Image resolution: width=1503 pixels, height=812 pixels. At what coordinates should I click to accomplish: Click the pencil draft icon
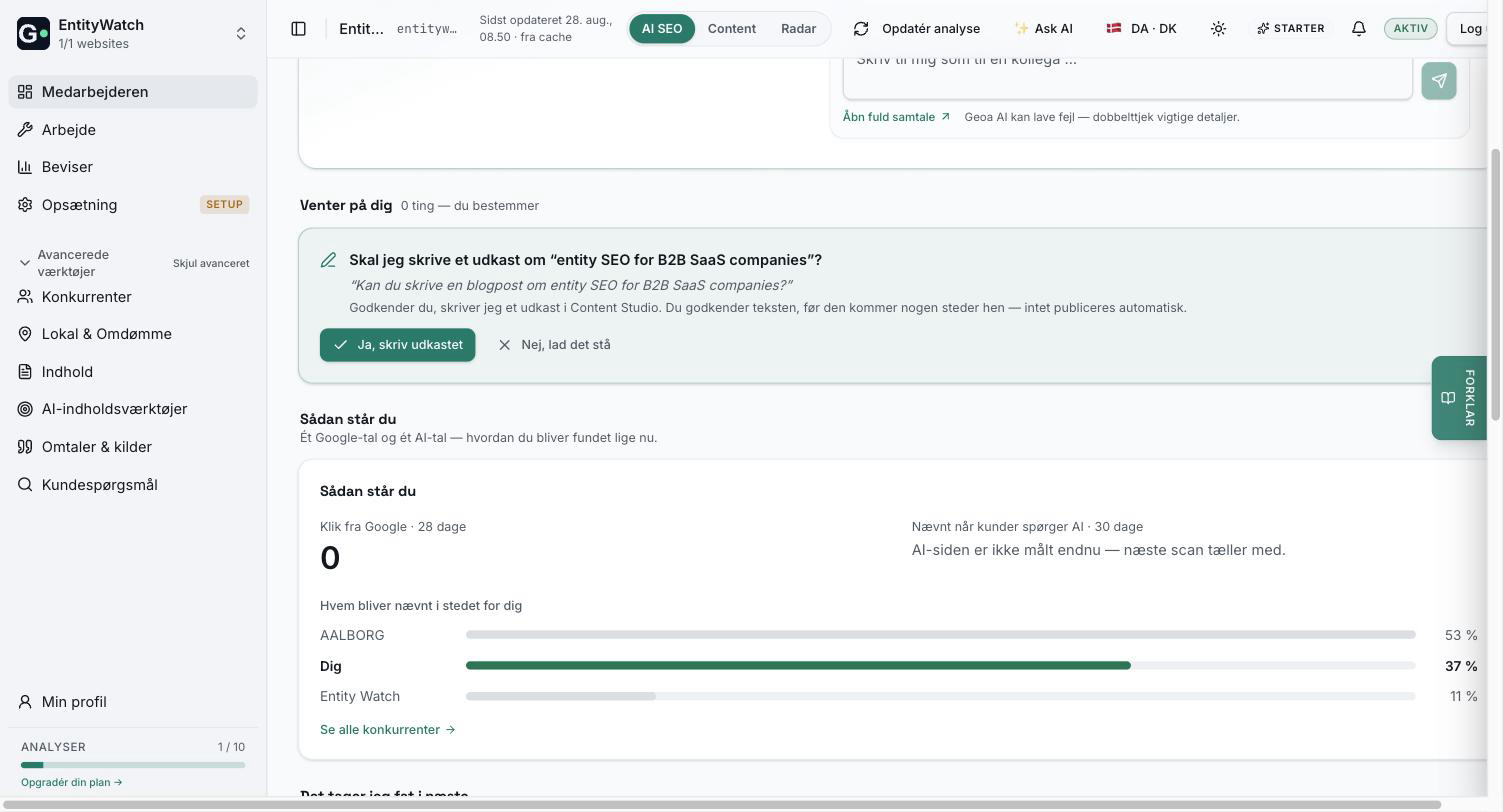[328, 260]
